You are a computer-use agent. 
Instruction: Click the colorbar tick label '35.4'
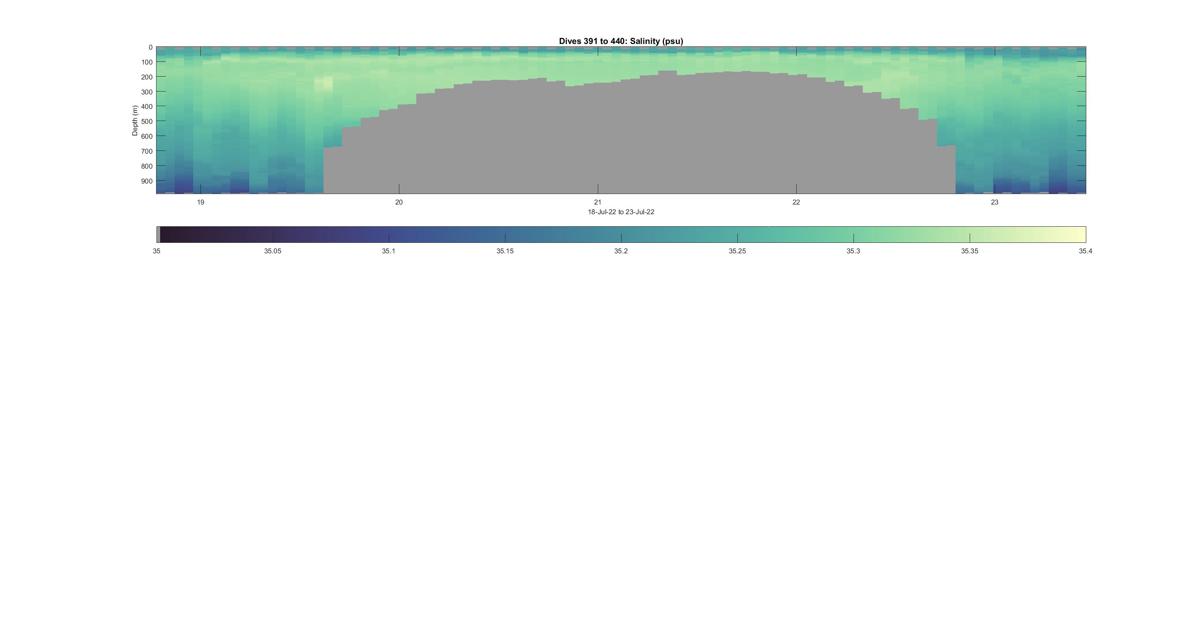[x=1085, y=251]
